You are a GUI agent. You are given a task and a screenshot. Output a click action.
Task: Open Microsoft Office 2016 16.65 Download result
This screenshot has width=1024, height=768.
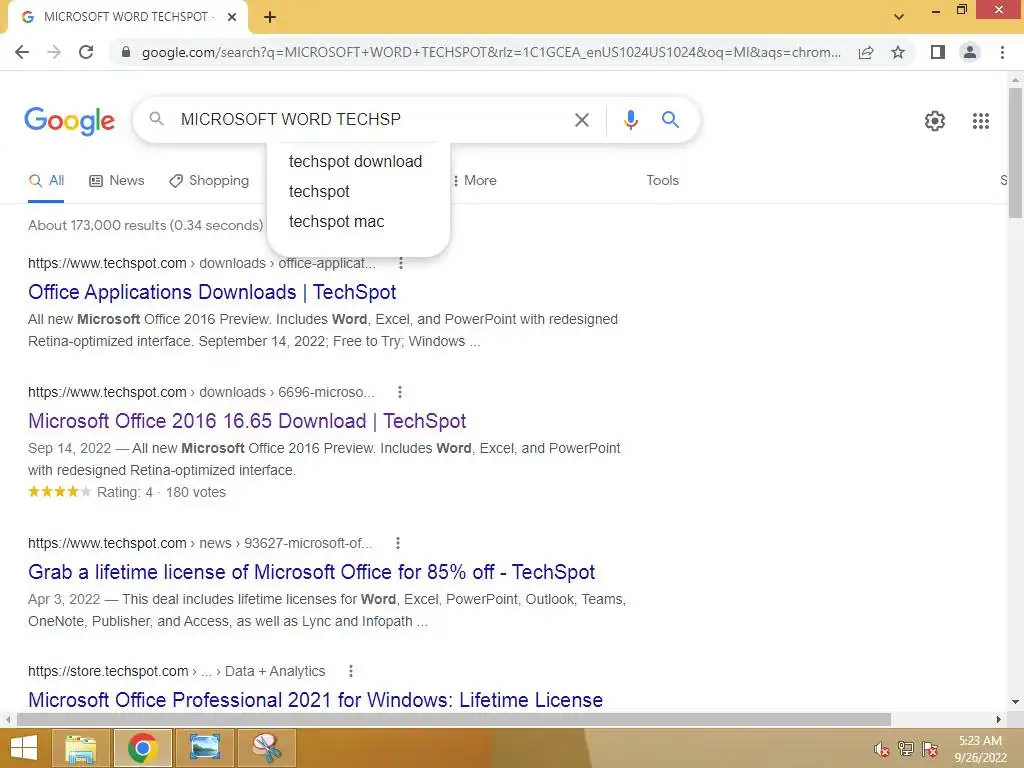pos(247,421)
